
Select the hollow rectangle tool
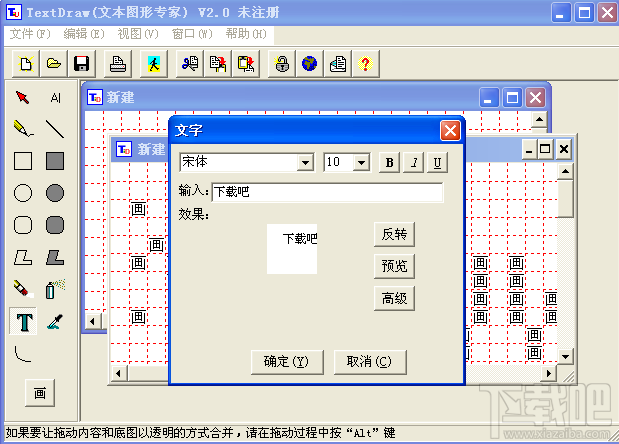click(x=23, y=161)
